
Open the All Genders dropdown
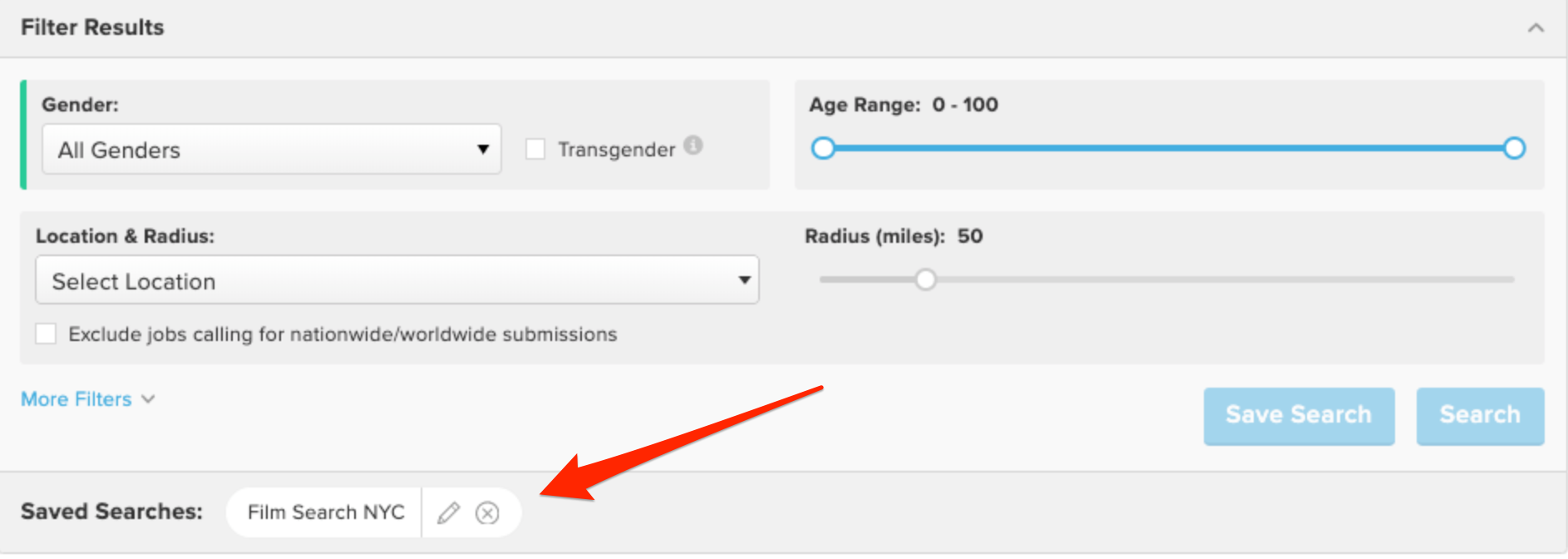click(x=271, y=150)
